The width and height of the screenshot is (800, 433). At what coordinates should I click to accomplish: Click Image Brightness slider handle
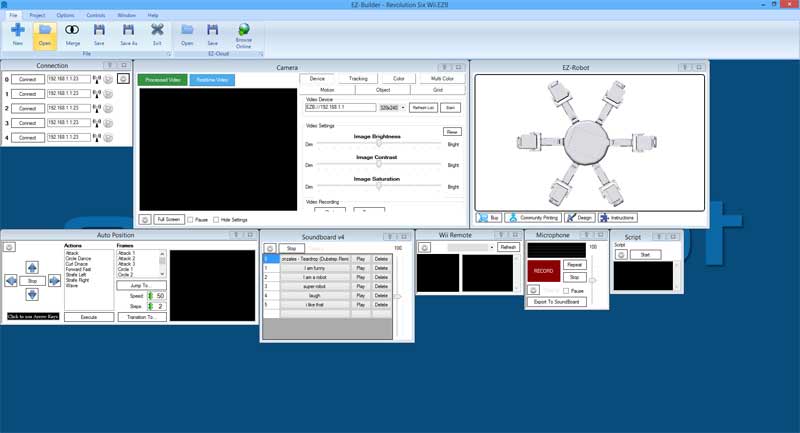tap(379, 144)
